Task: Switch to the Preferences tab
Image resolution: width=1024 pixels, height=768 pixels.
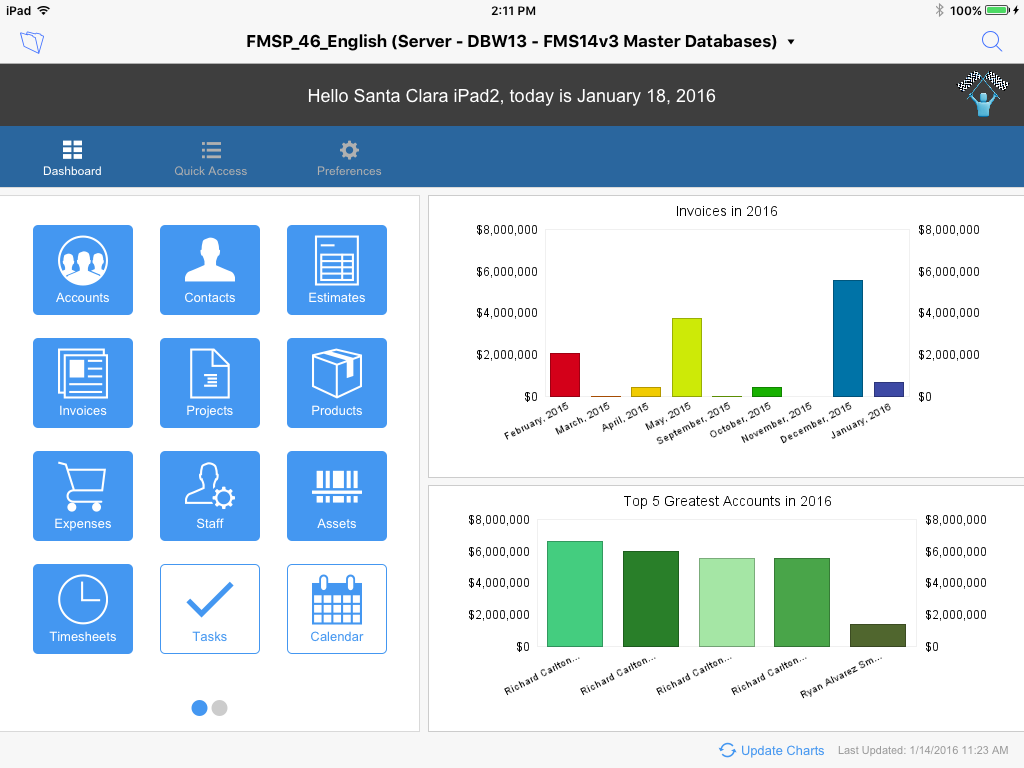Action: (349, 158)
